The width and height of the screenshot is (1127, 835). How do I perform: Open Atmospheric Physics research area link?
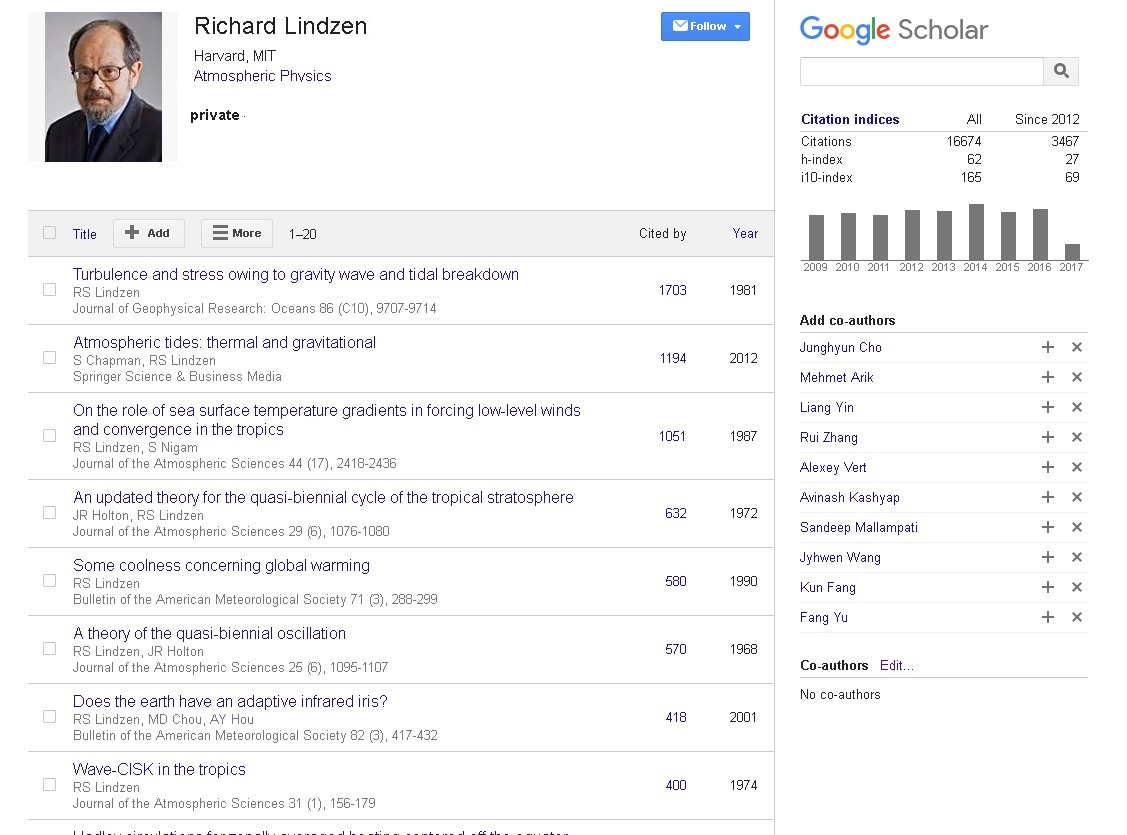point(262,76)
